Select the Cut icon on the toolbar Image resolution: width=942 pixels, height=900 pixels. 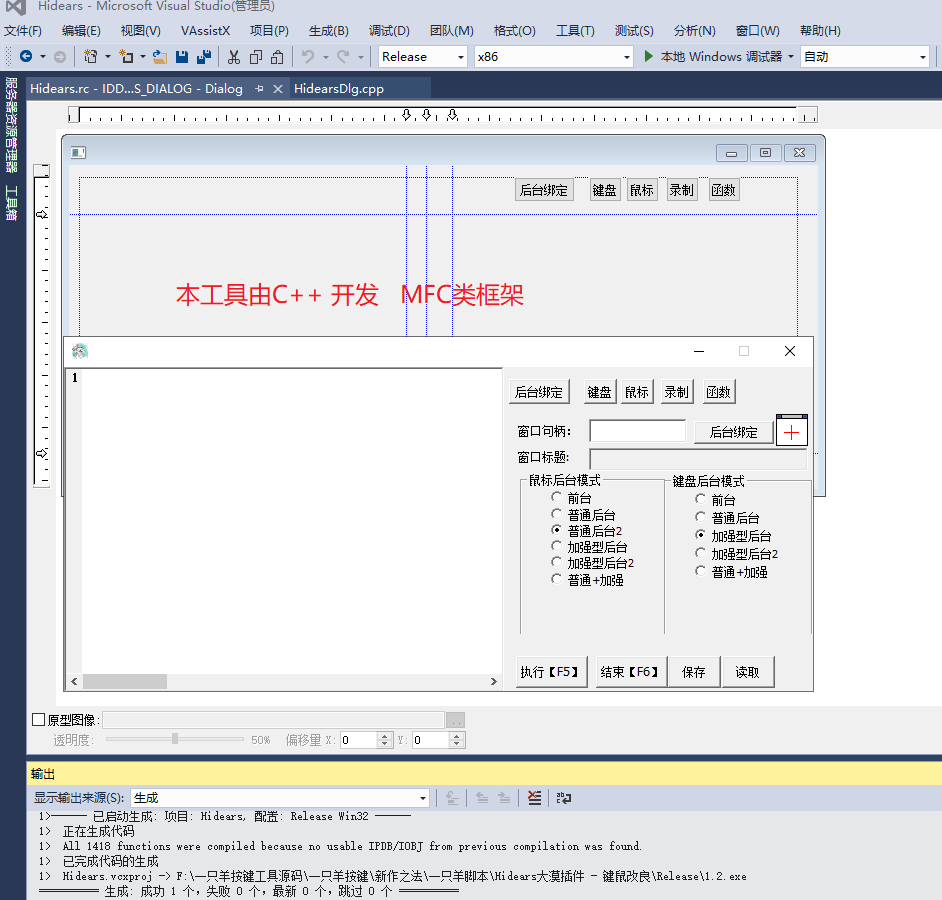(x=232, y=58)
